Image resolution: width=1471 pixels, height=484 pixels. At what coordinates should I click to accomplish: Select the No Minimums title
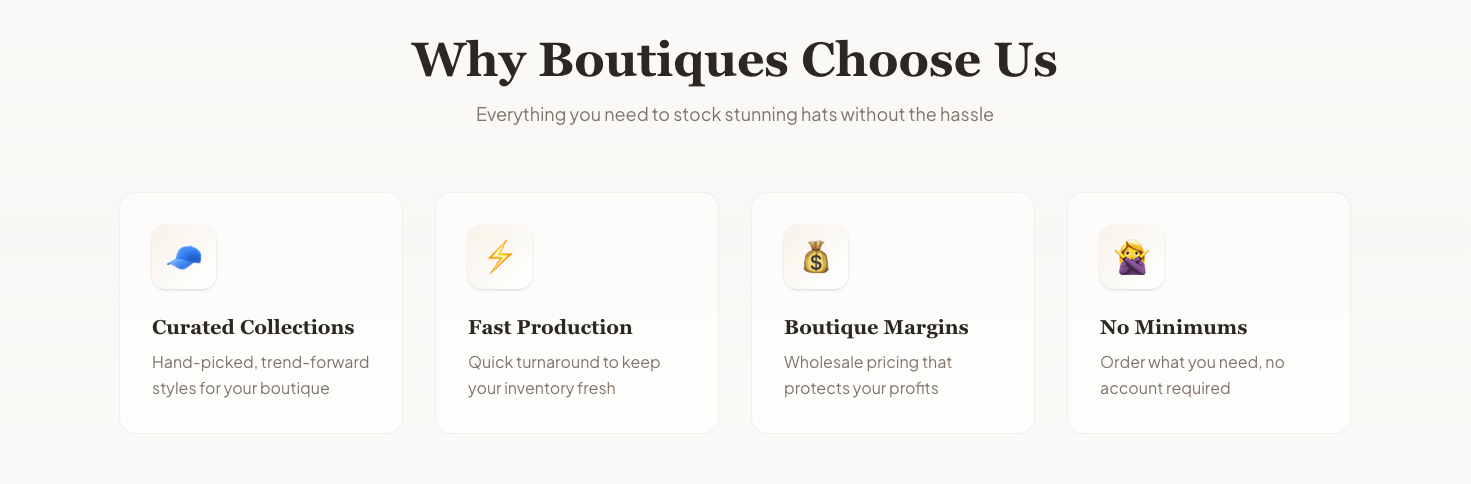tap(1173, 327)
